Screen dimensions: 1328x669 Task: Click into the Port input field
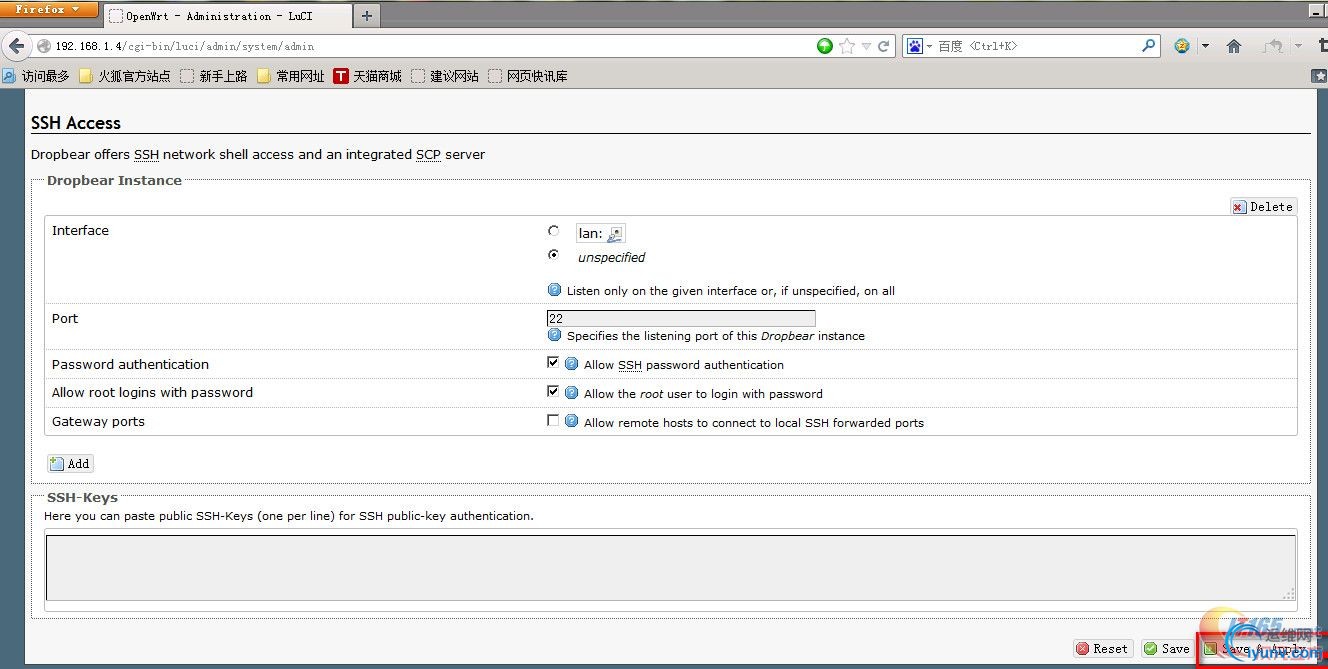(x=681, y=318)
